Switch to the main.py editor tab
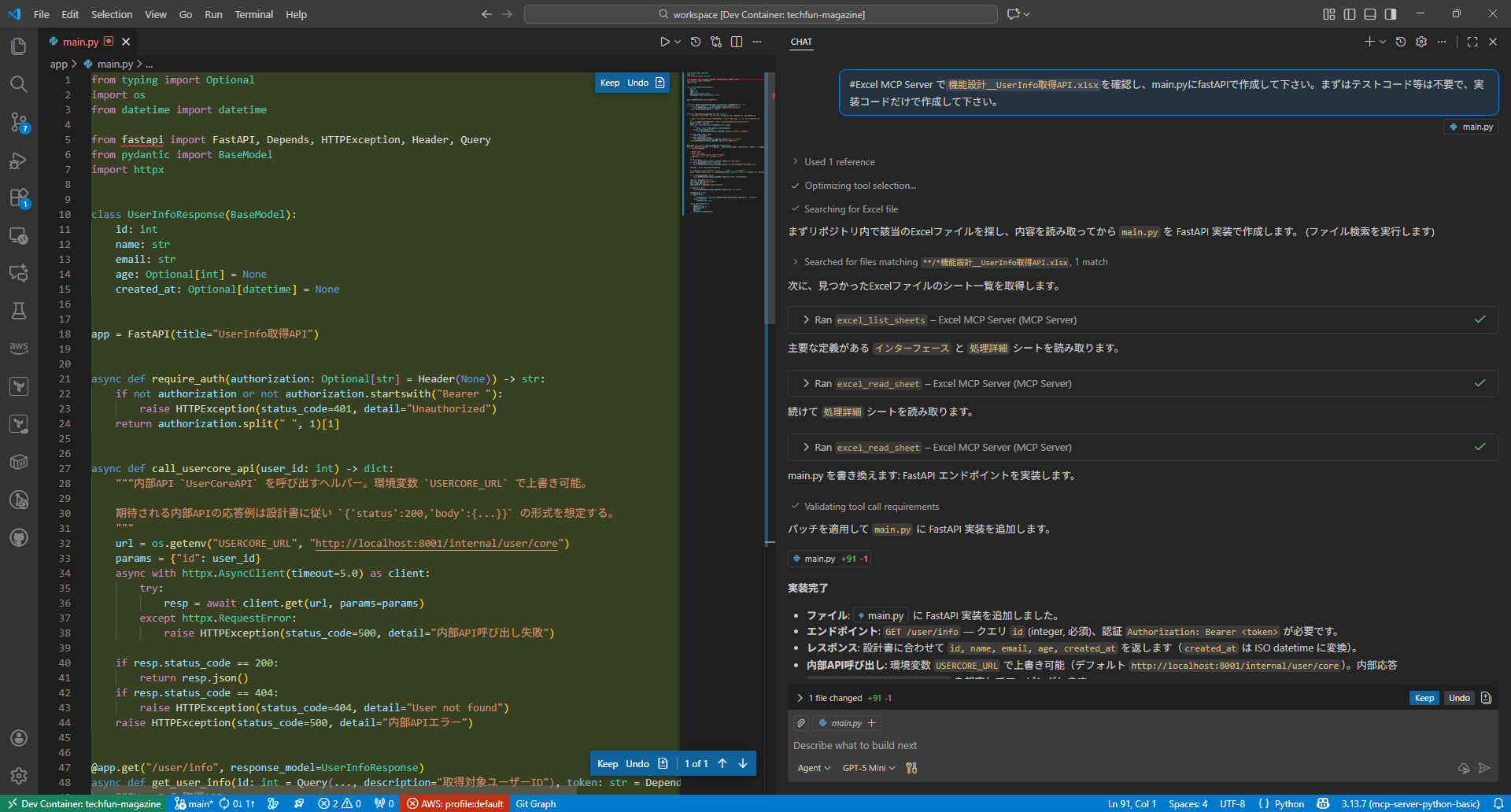Image resolution: width=1511 pixels, height=812 pixels. [82, 42]
